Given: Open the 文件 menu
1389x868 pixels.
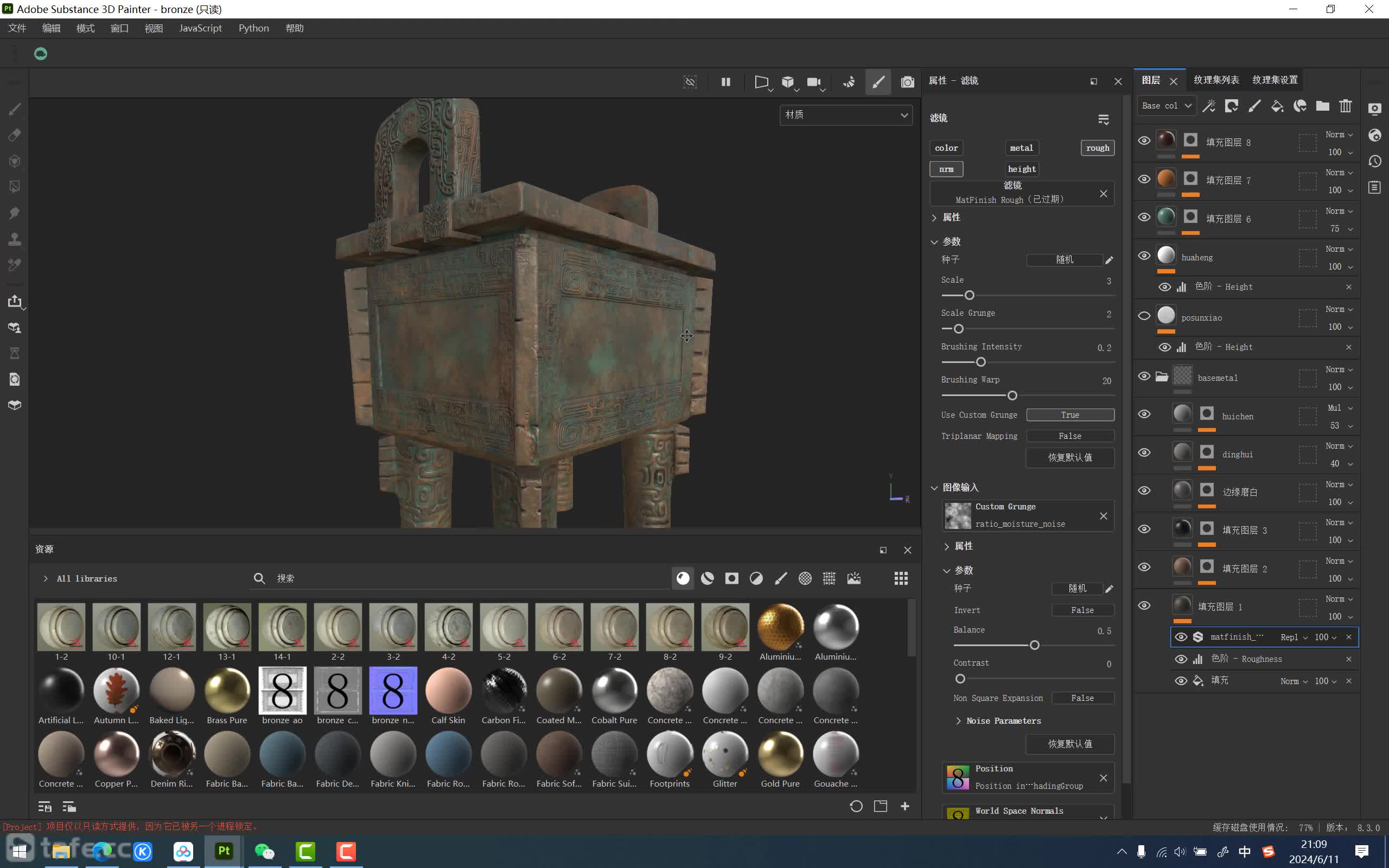Looking at the screenshot, I should pyautogui.click(x=17, y=28).
